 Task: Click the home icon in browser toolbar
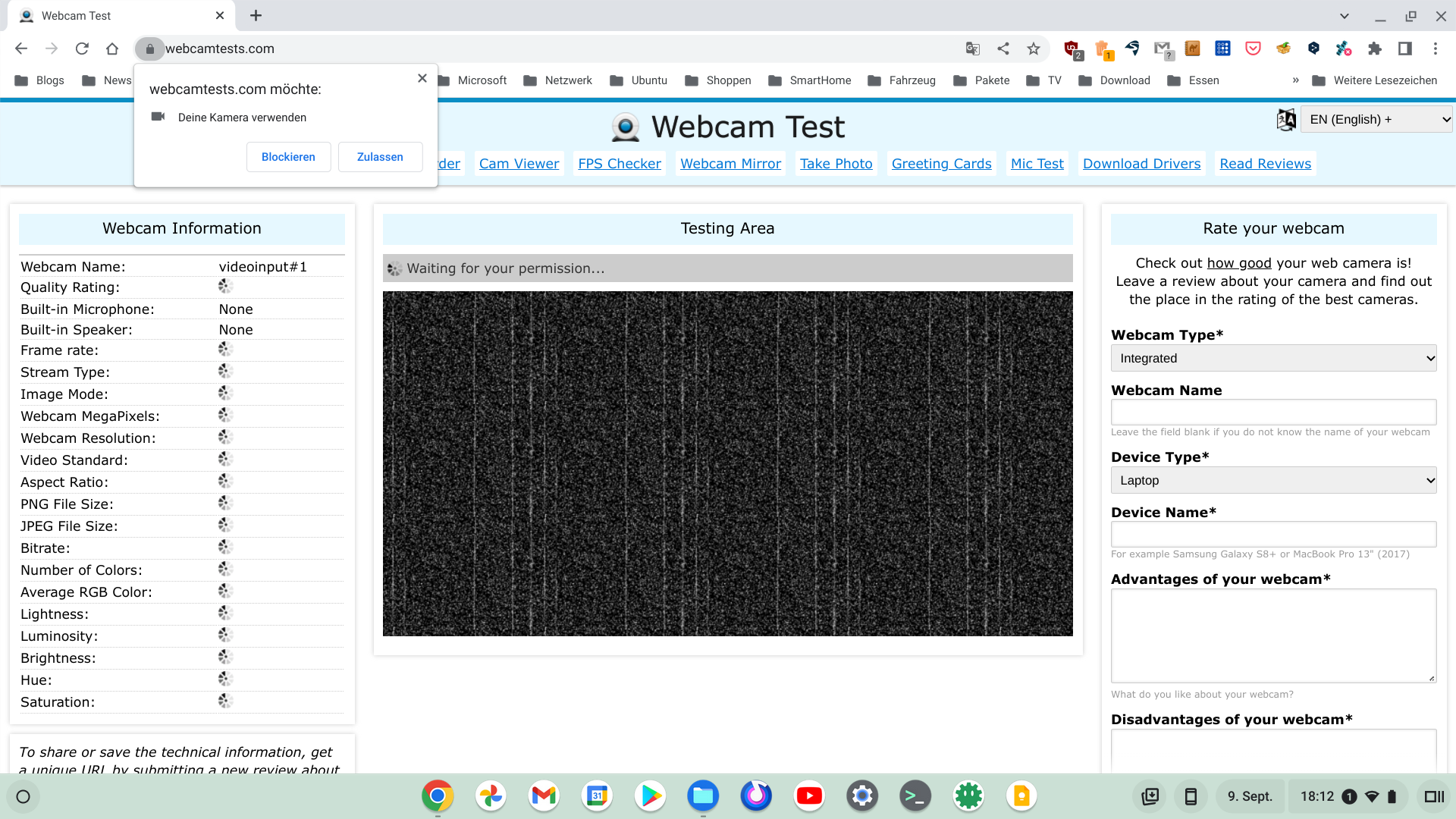point(112,49)
